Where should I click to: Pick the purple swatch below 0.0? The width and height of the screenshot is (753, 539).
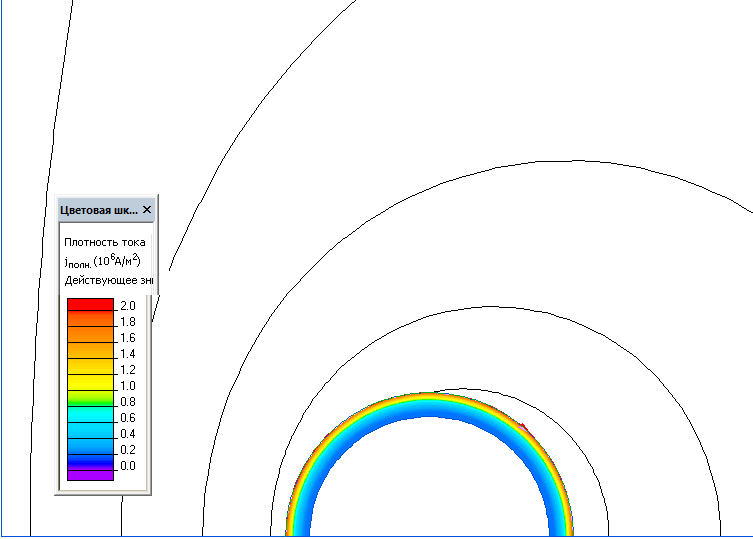click(90, 476)
